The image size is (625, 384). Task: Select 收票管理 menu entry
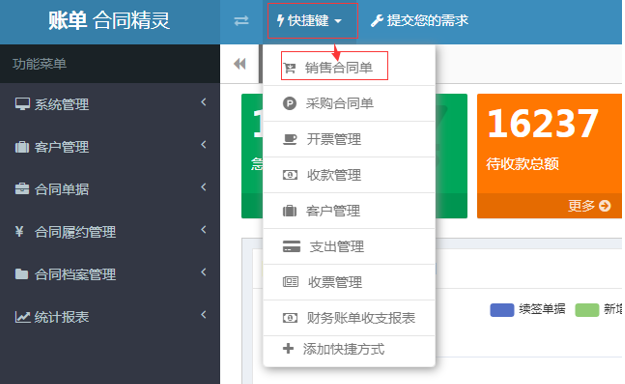[x=349, y=282]
